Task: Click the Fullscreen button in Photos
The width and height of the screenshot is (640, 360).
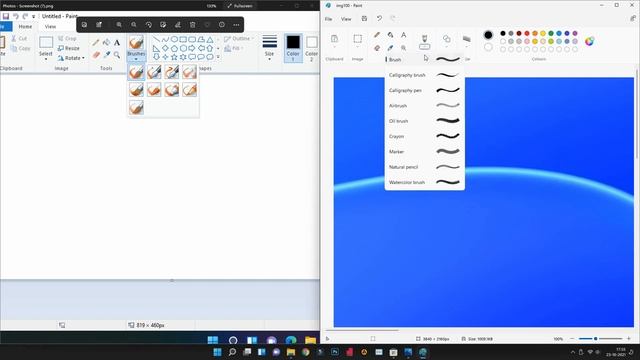Action: [x=240, y=6]
